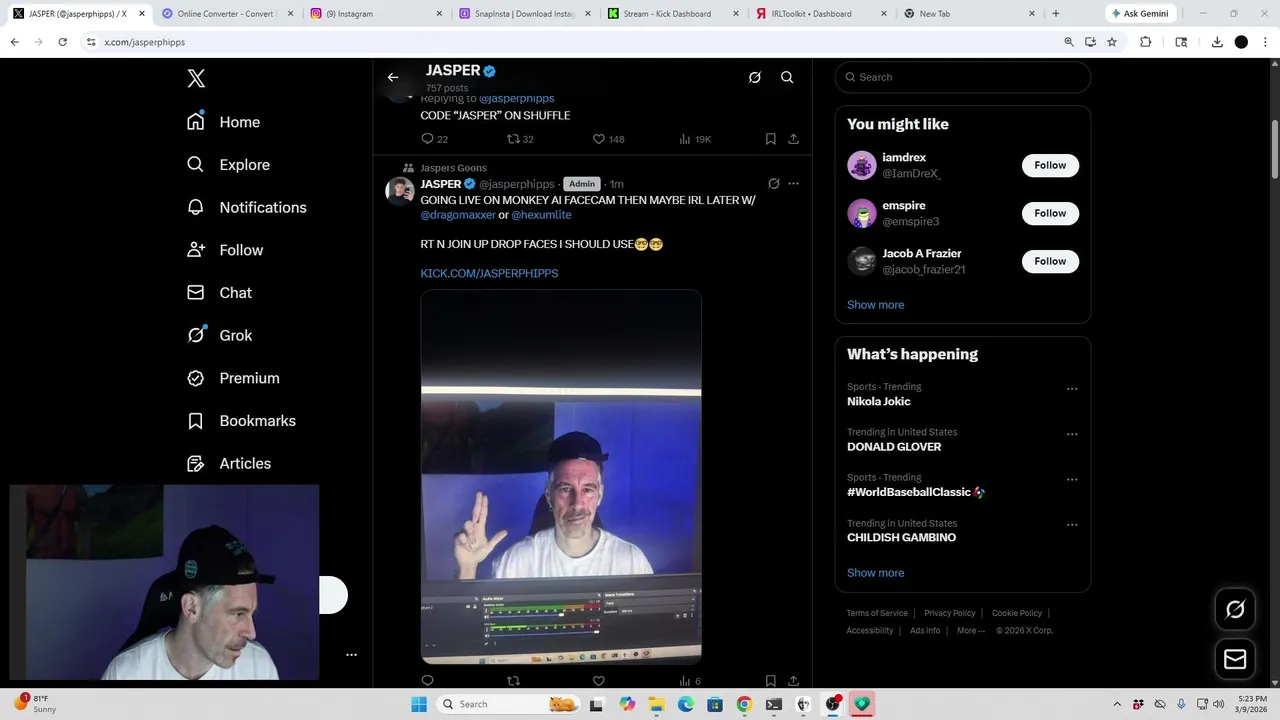Bookmark the GOING LIVE post
1280x720 pixels.
(x=770, y=681)
